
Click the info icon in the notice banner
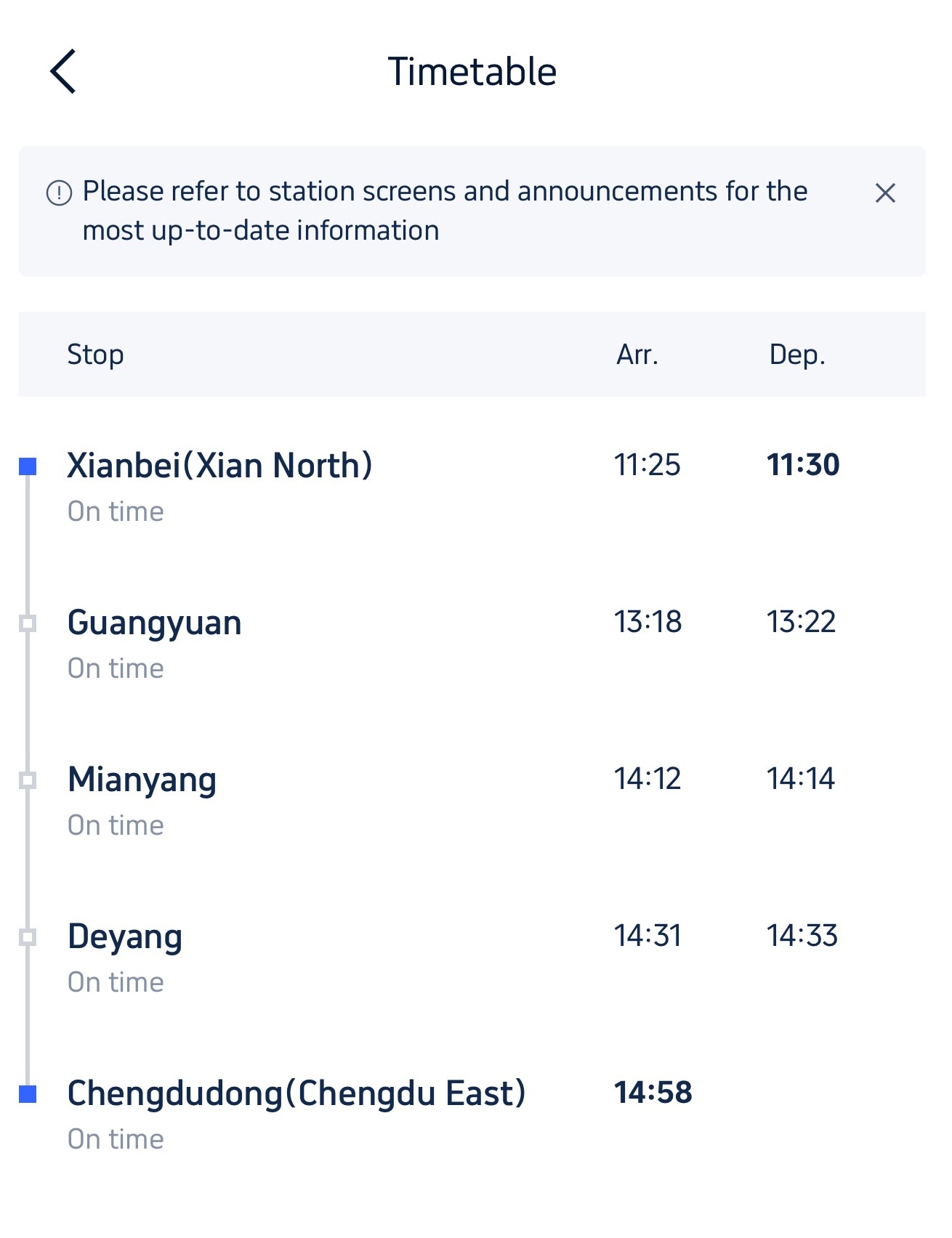click(59, 193)
